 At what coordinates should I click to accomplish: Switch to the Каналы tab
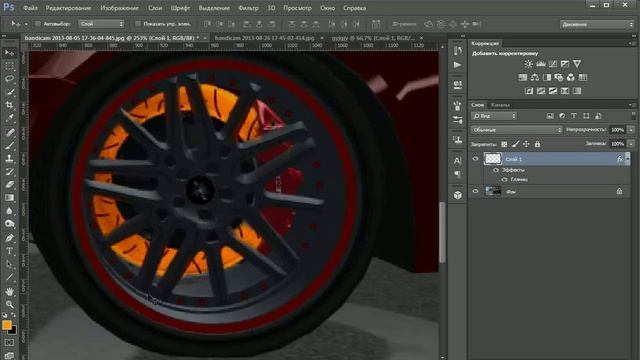500,105
